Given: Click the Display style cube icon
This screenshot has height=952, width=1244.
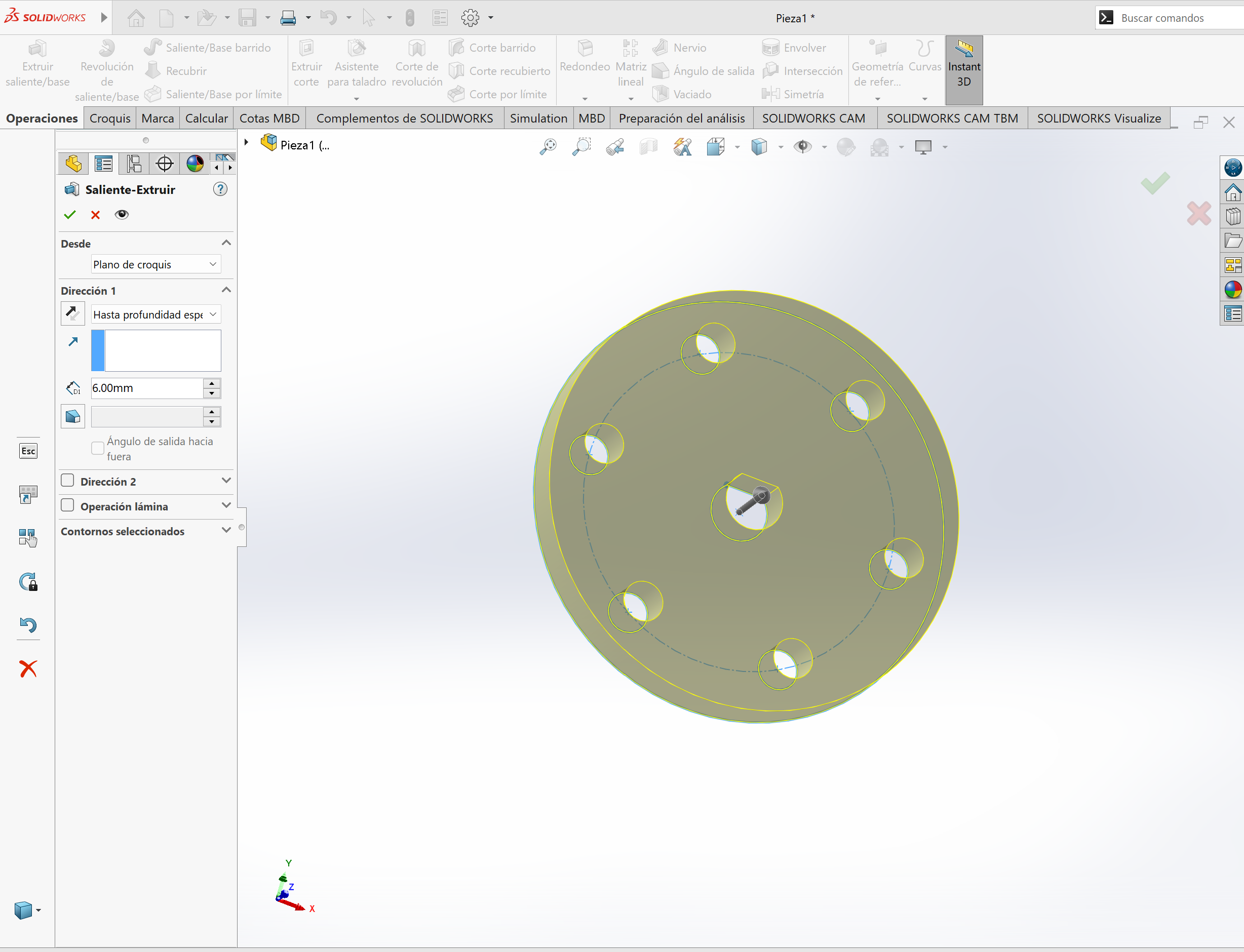Looking at the screenshot, I should [x=759, y=147].
